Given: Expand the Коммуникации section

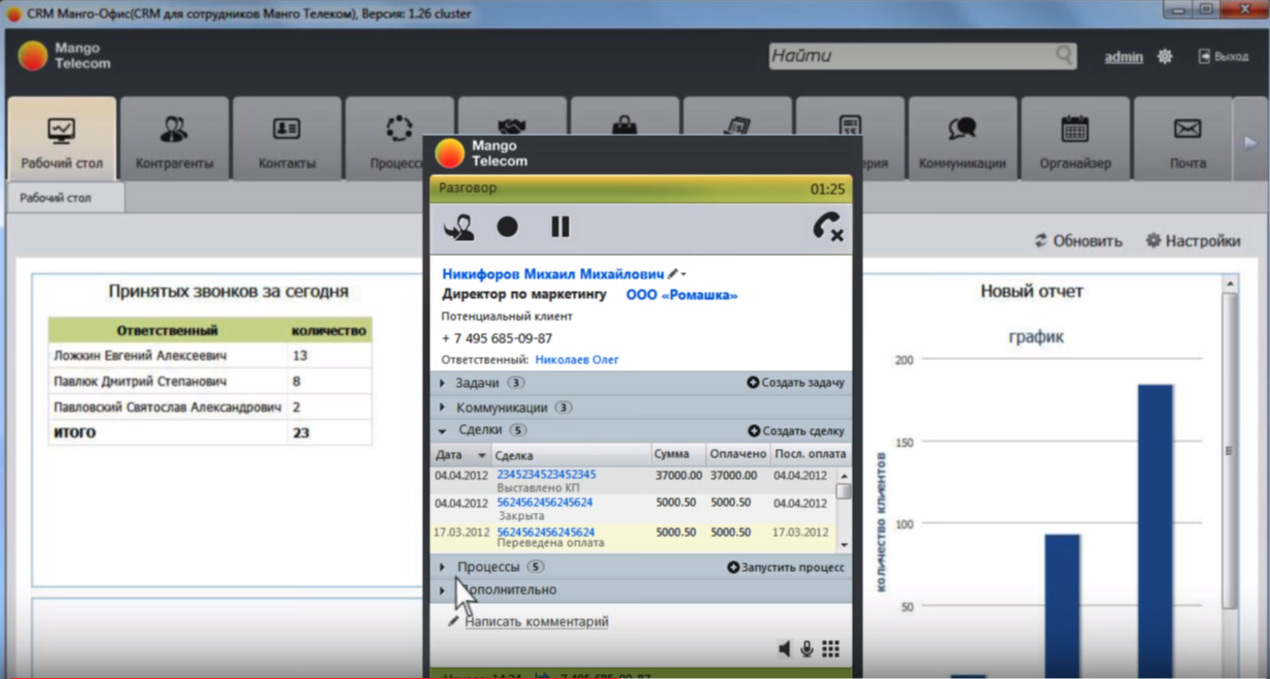Looking at the screenshot, I should (443, 408).
